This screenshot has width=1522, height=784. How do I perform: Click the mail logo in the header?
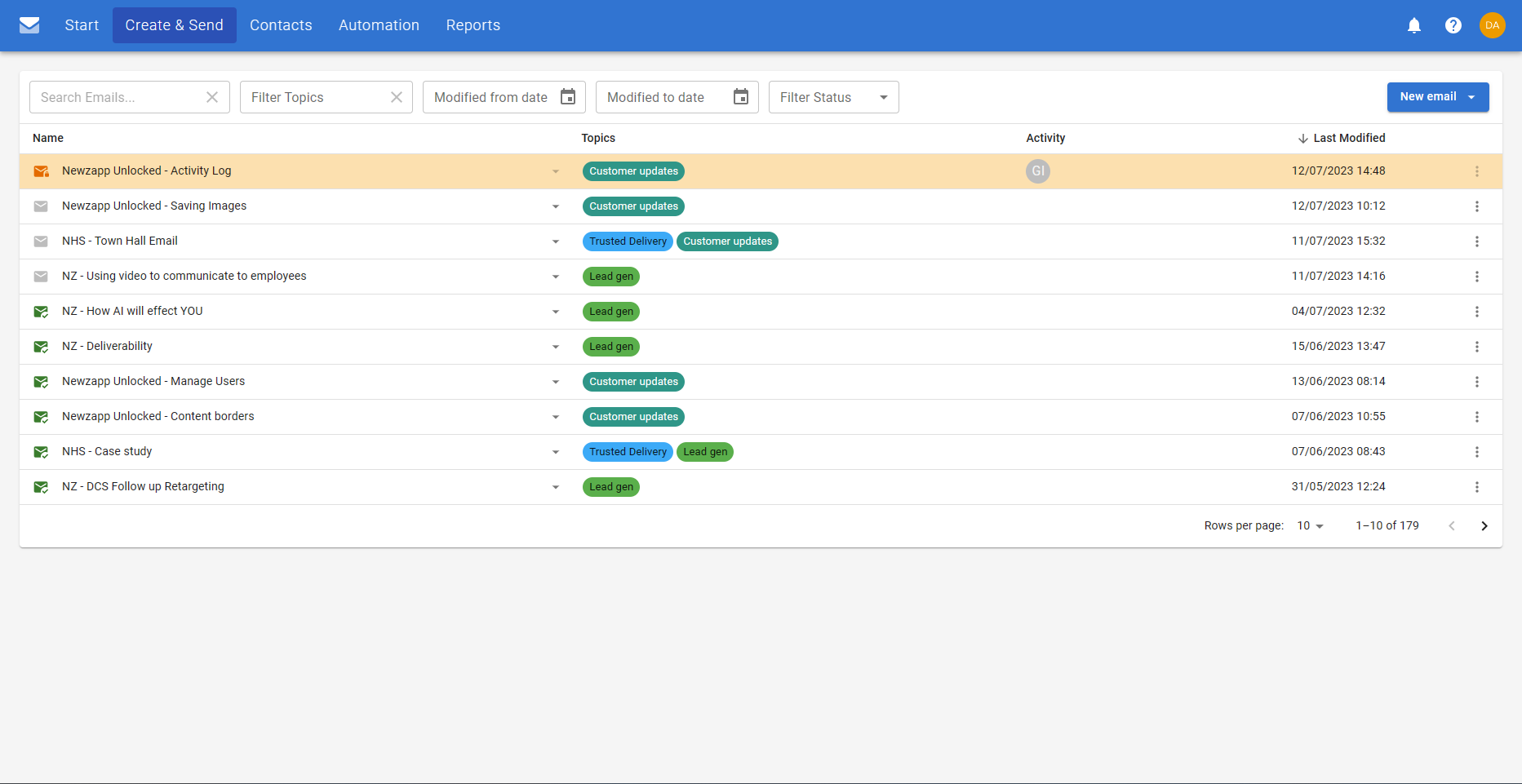[29, 25]
